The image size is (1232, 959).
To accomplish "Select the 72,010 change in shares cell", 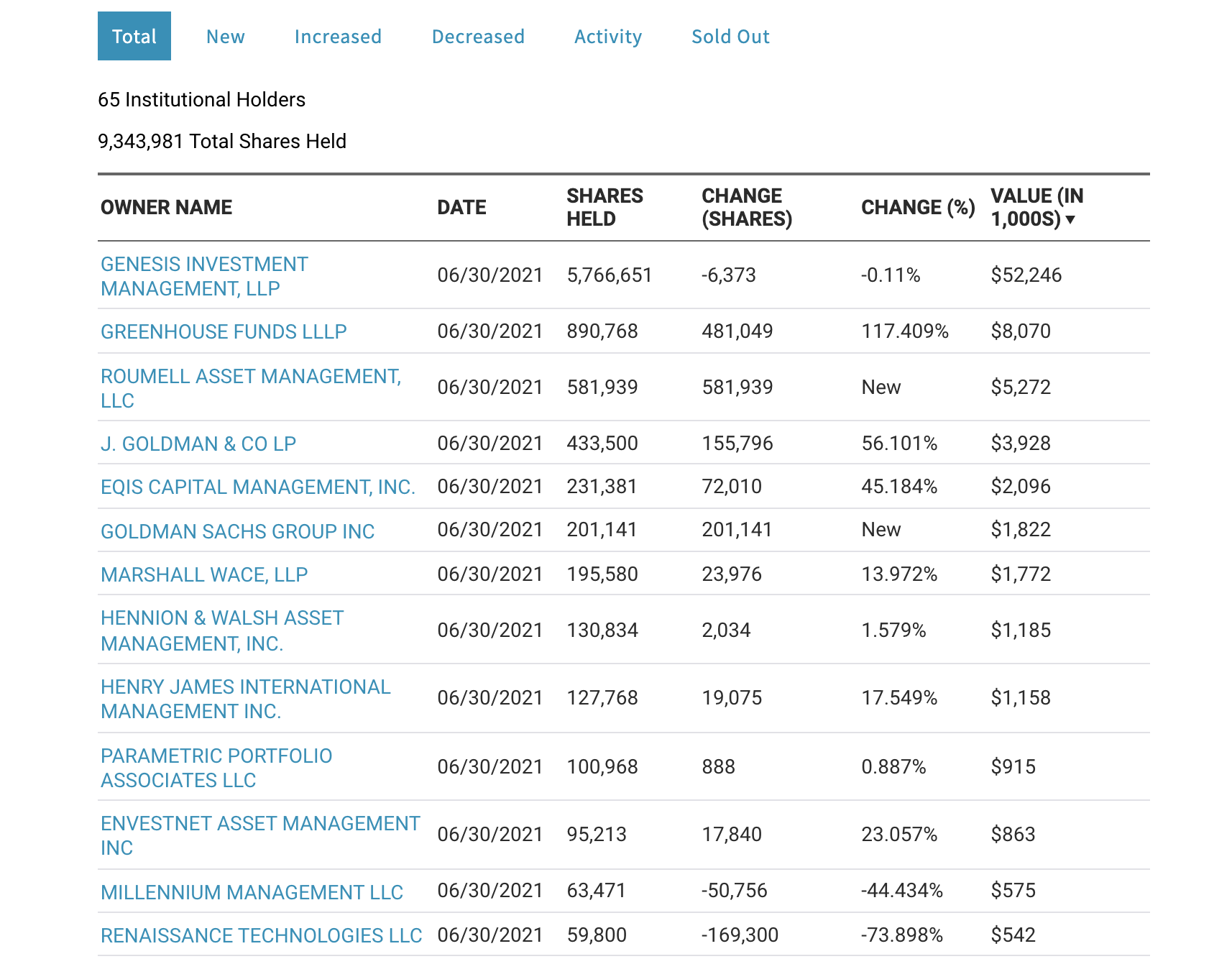I will pos(732,487).
